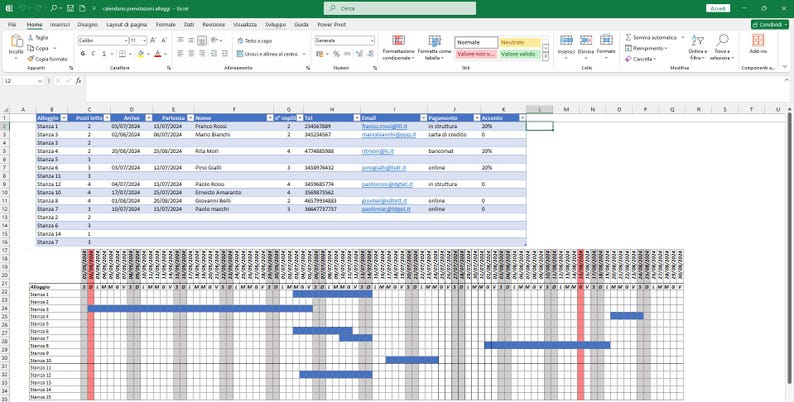Cut selection with the Taglia scissors
The height and width of the screenshot is (402, 794).
pos(31,38)
